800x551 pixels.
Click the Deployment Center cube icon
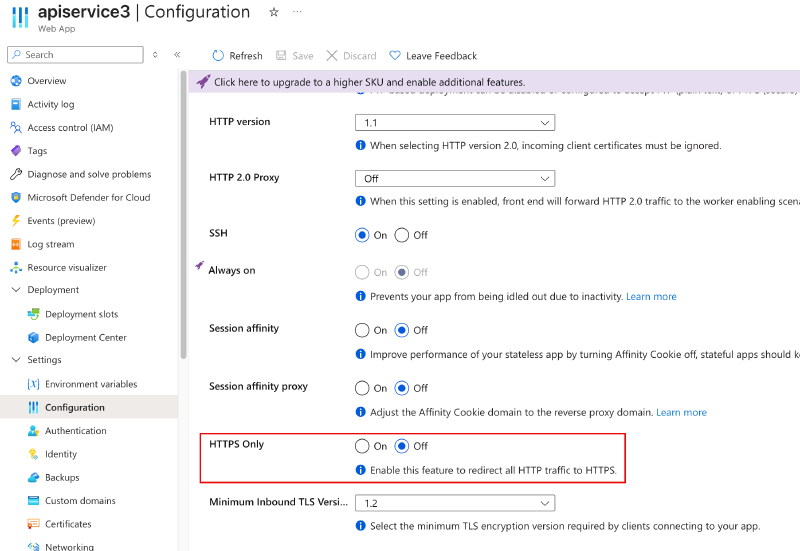pos(34,337)
